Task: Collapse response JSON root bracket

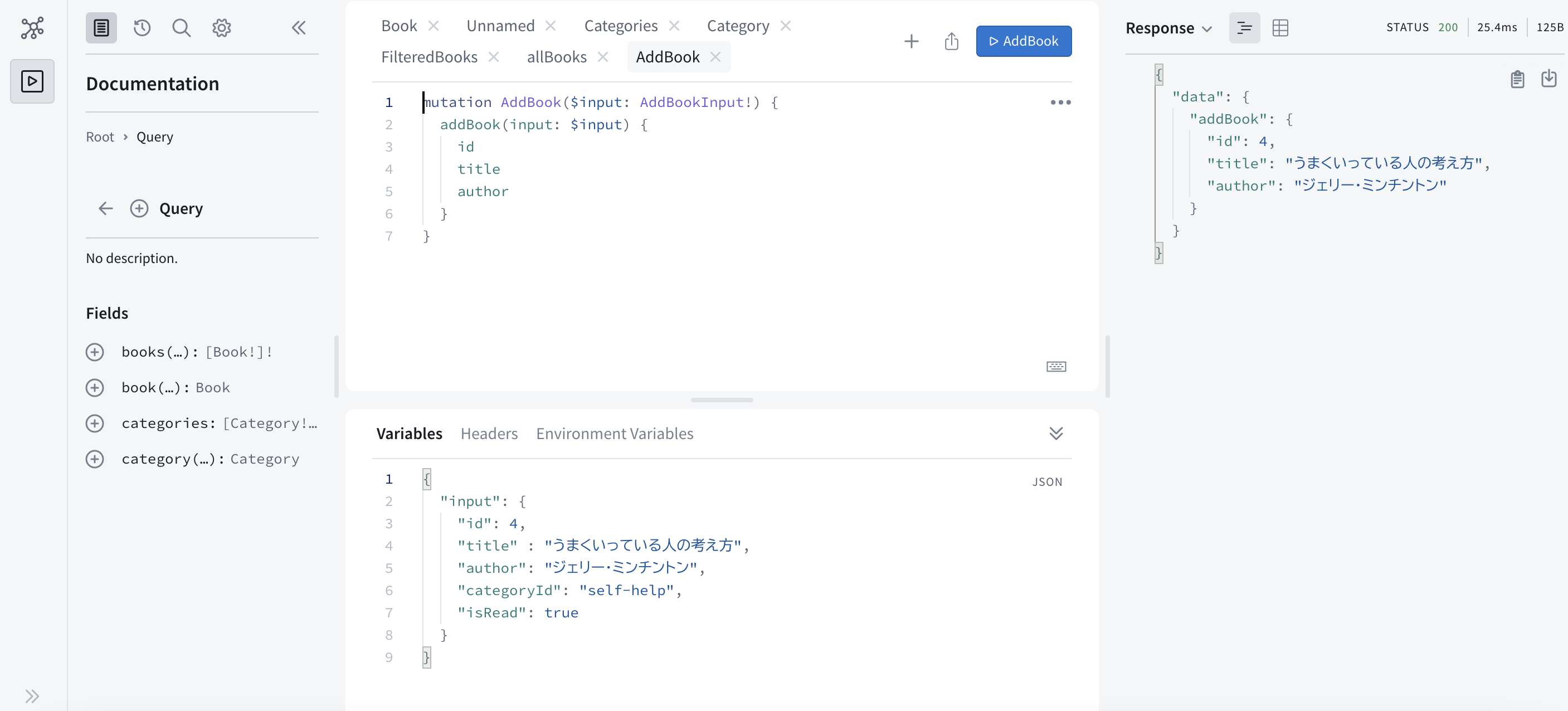Action: 1158,75
